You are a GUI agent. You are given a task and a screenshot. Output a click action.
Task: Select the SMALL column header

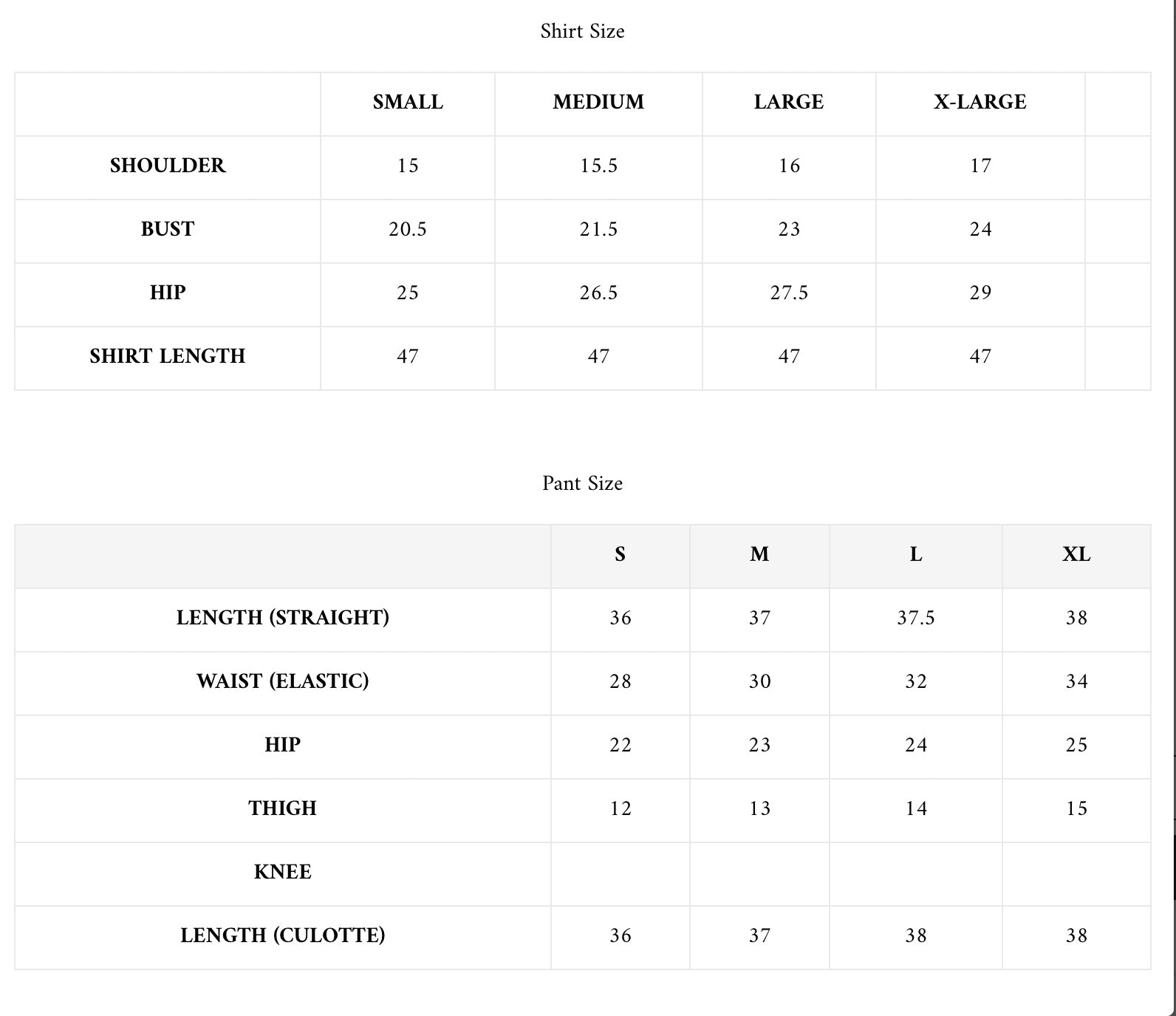click(408, 102)
